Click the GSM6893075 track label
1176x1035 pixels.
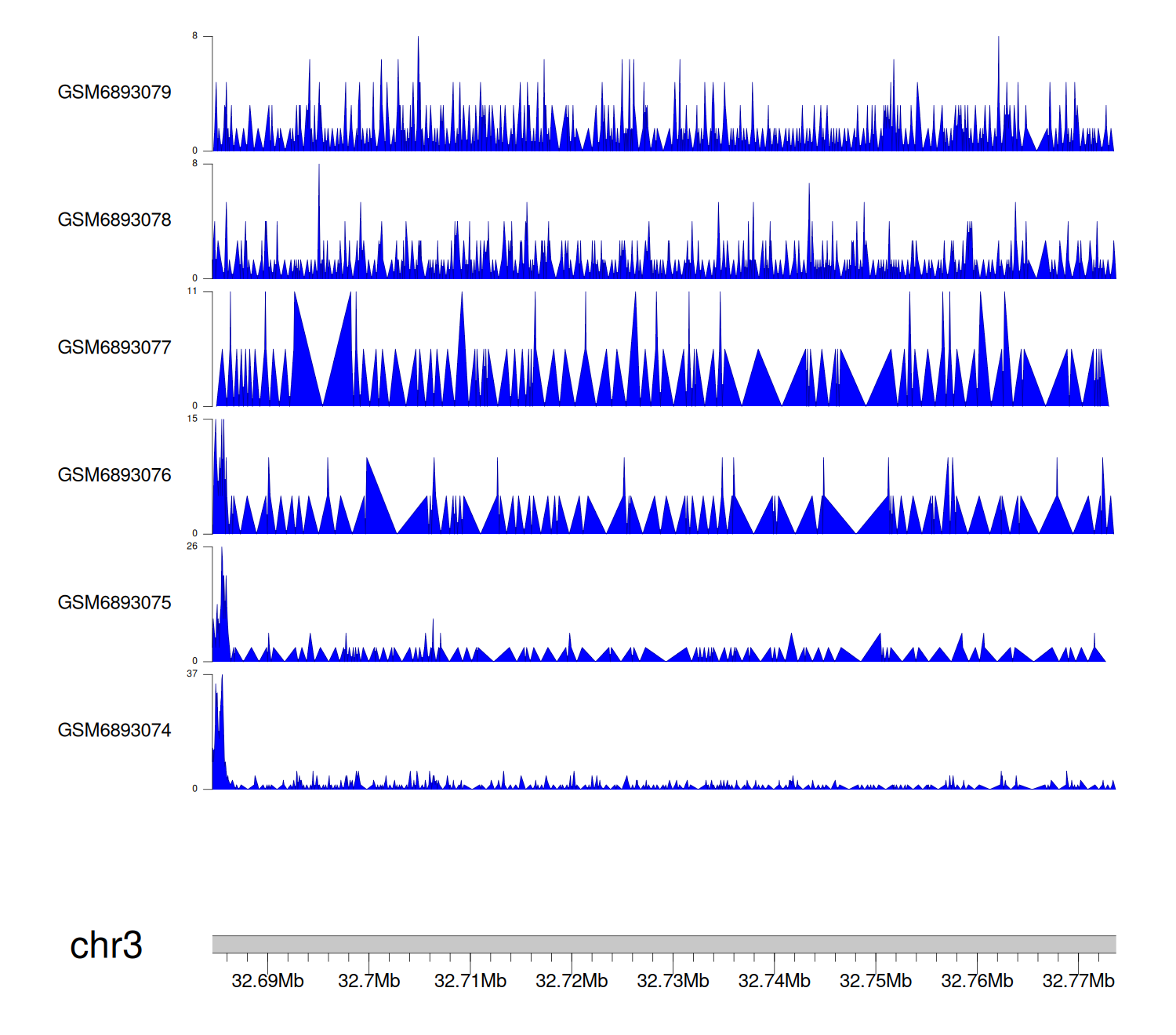[x=114, y=603]
